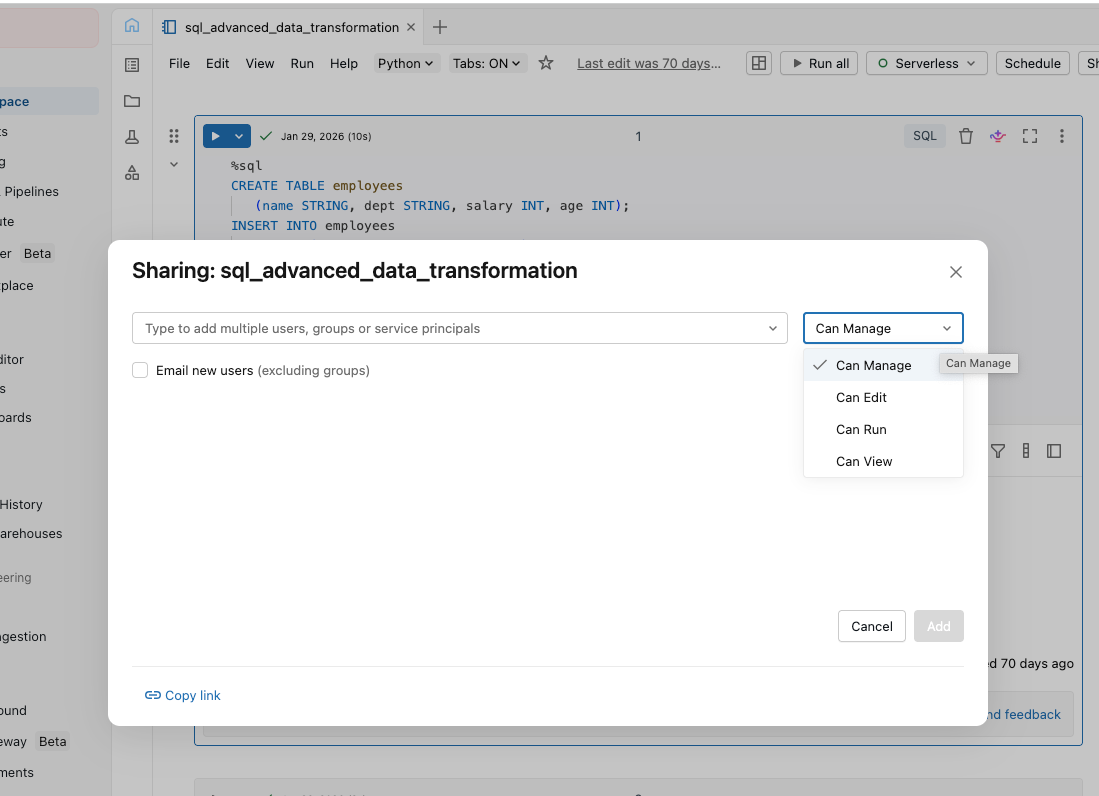Open the assistant sparkle icon in cell
The image size is (1099, 796).
tap(997, 136)
